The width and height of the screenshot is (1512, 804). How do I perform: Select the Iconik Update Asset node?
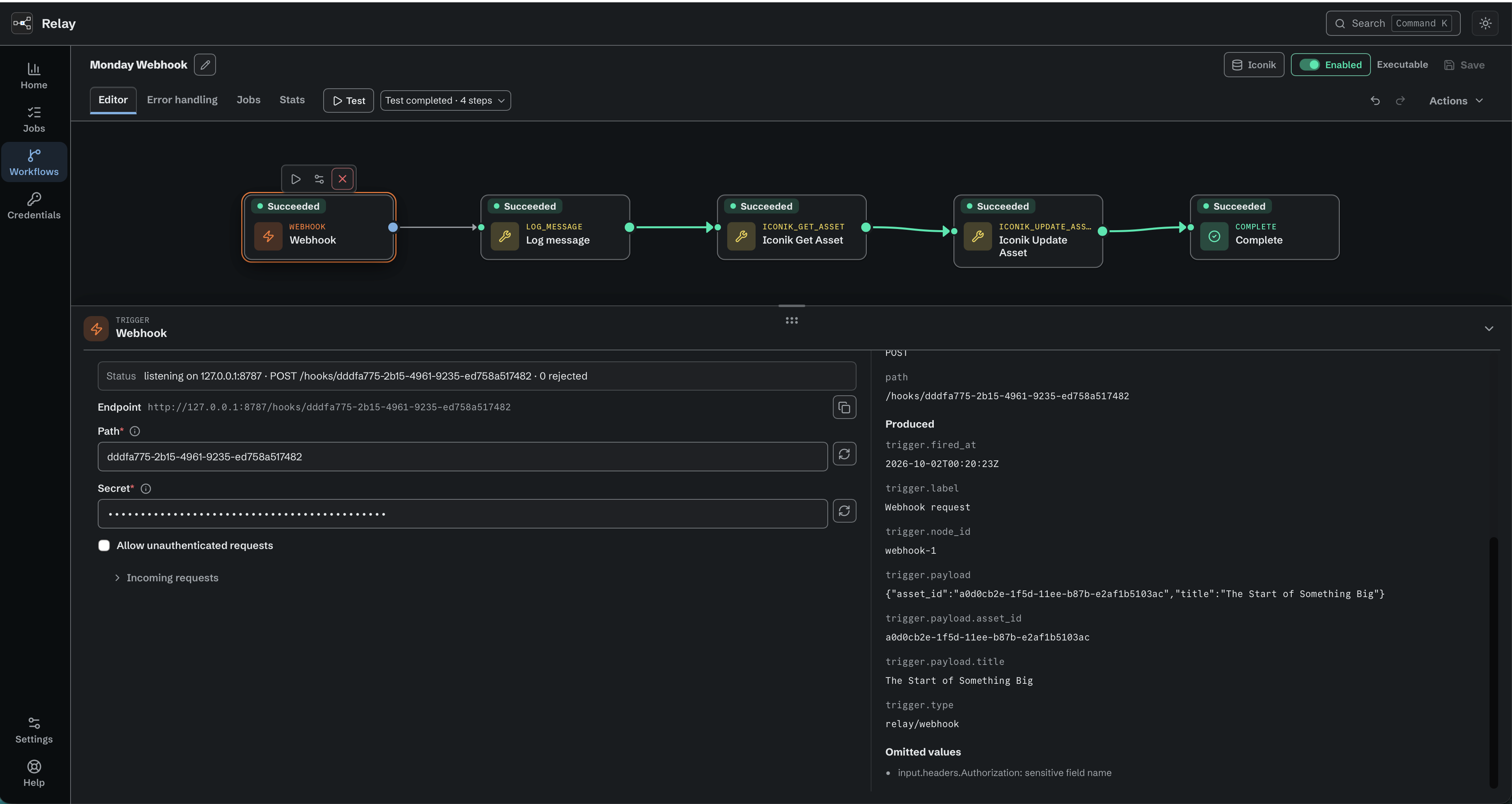1028,231
